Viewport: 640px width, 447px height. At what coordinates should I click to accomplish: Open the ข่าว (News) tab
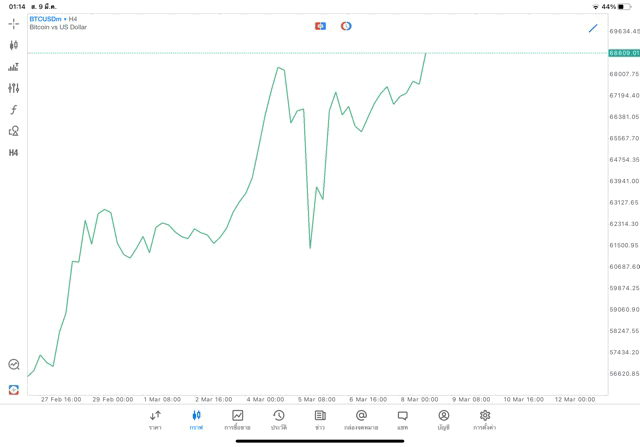pyautogui.click(x=320, y=420)
